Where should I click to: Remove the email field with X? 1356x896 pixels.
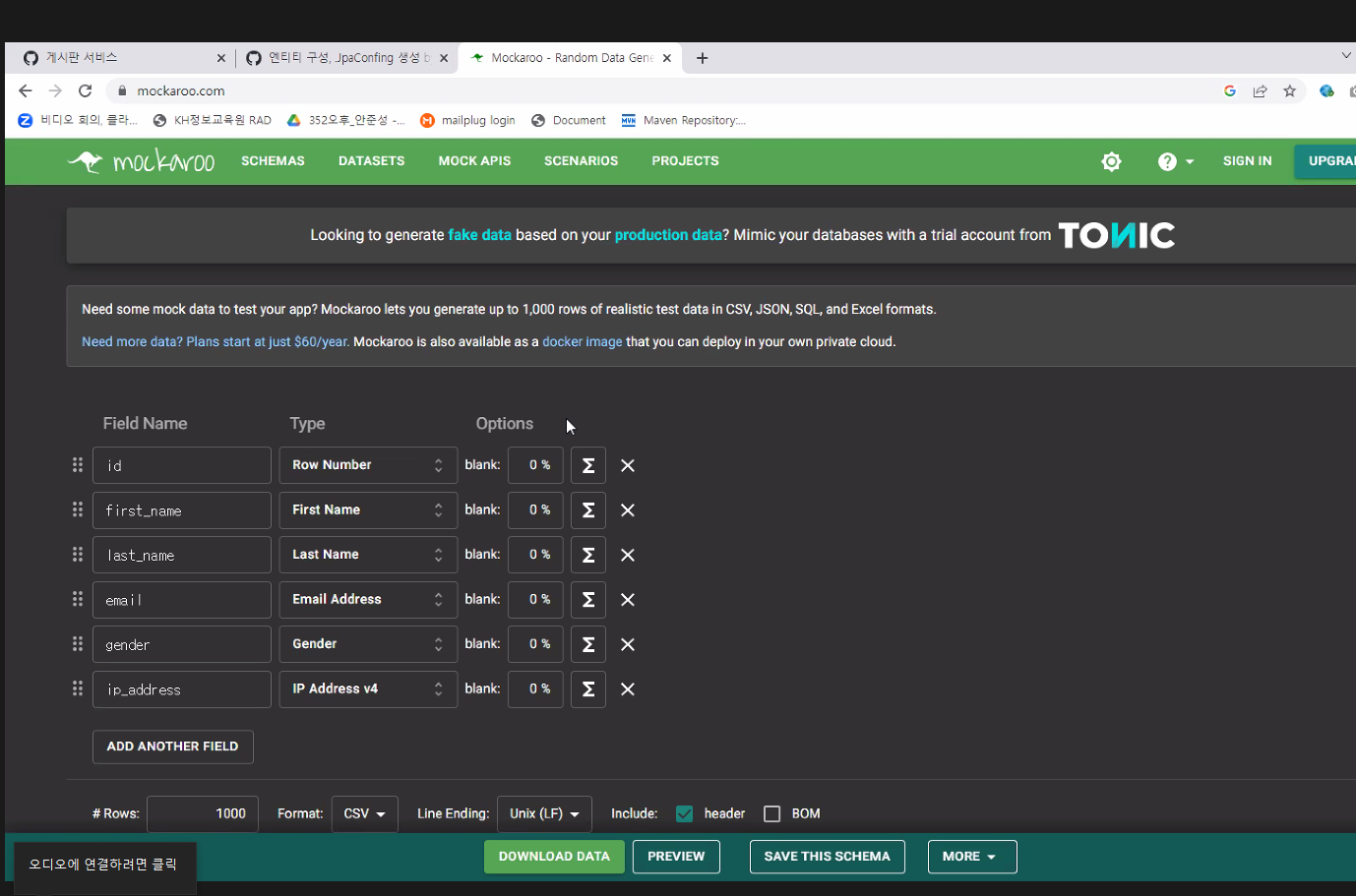628,600
